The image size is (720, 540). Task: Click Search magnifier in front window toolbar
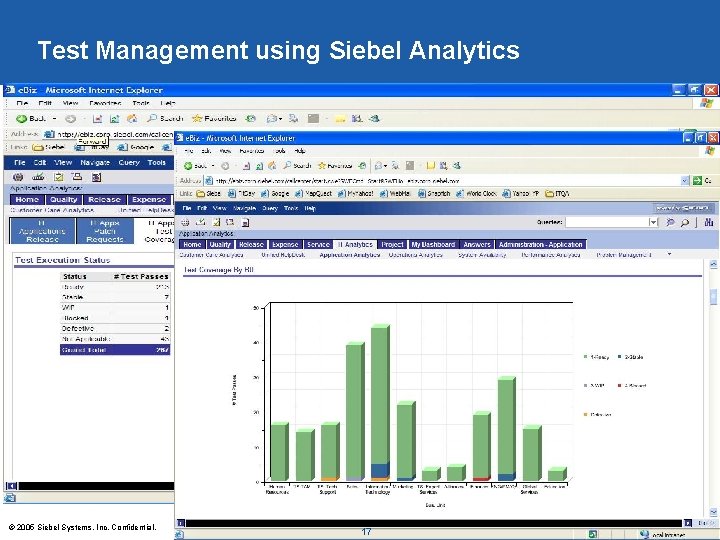point(287,165)
